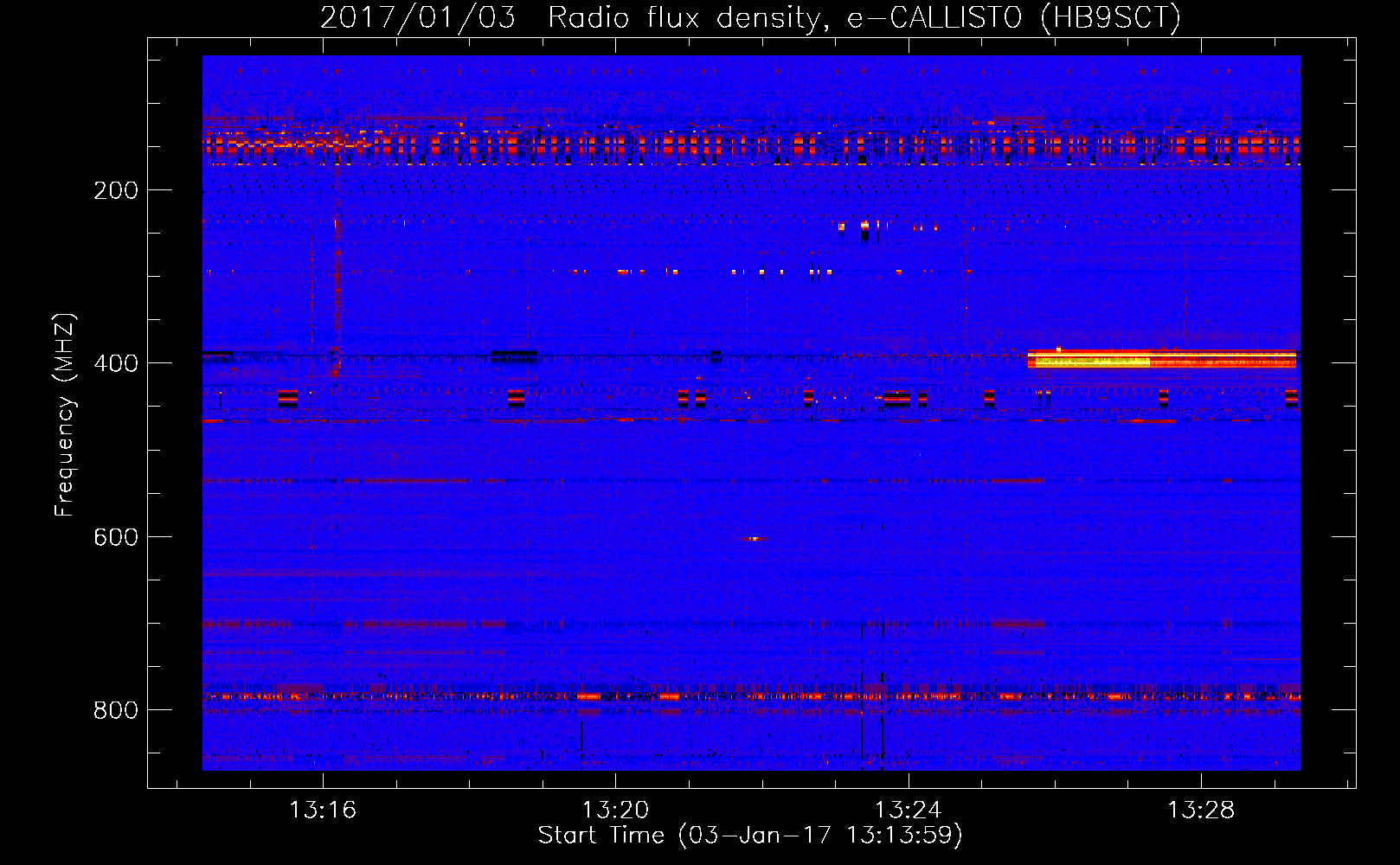This screenshot has width=1400, height=865.
Task: Select the 'Frequency (MHZ)' axis label
Action: [x=65, y=415]
